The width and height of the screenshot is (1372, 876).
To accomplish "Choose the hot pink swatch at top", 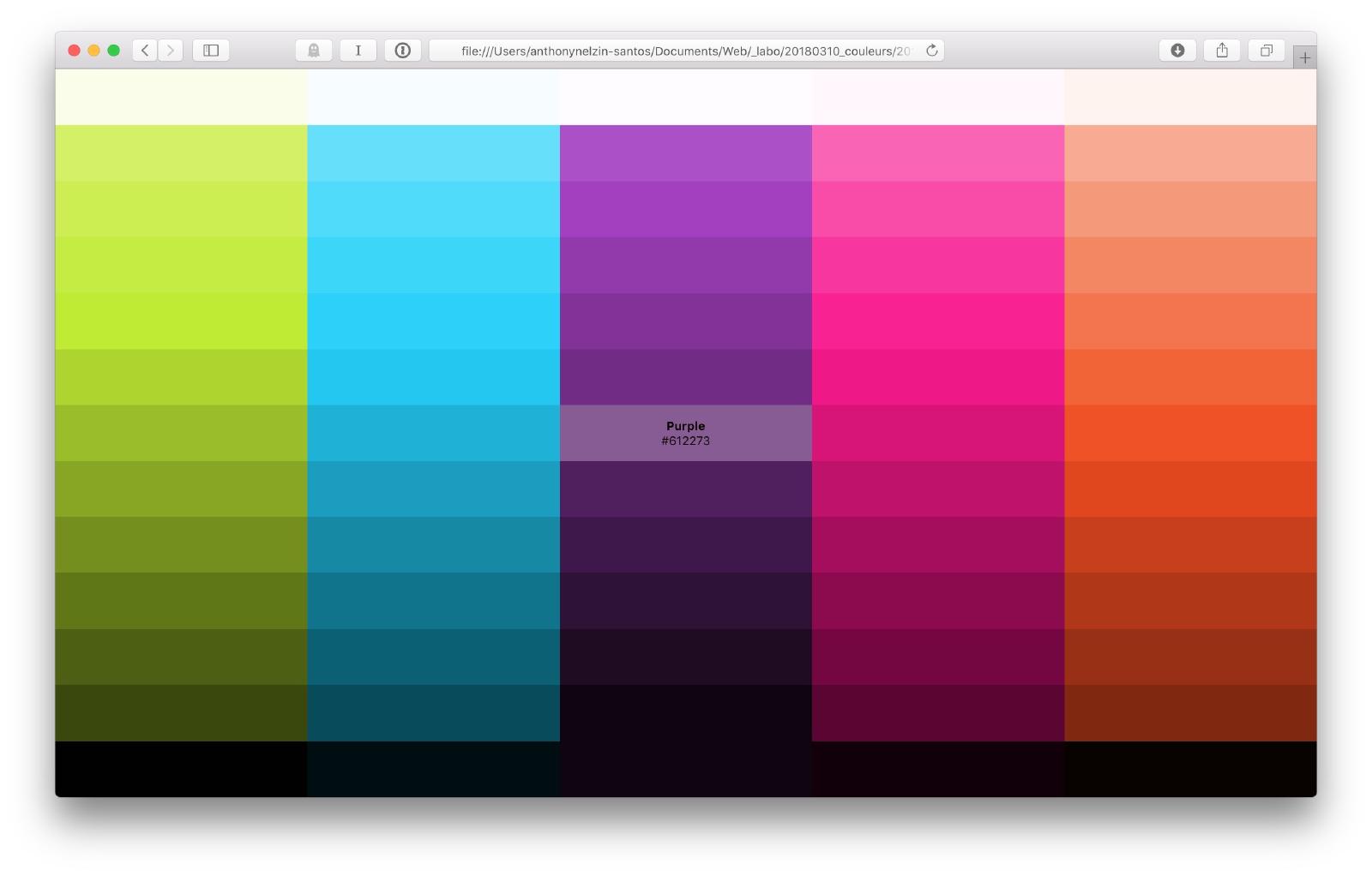I will click(937, 153).
